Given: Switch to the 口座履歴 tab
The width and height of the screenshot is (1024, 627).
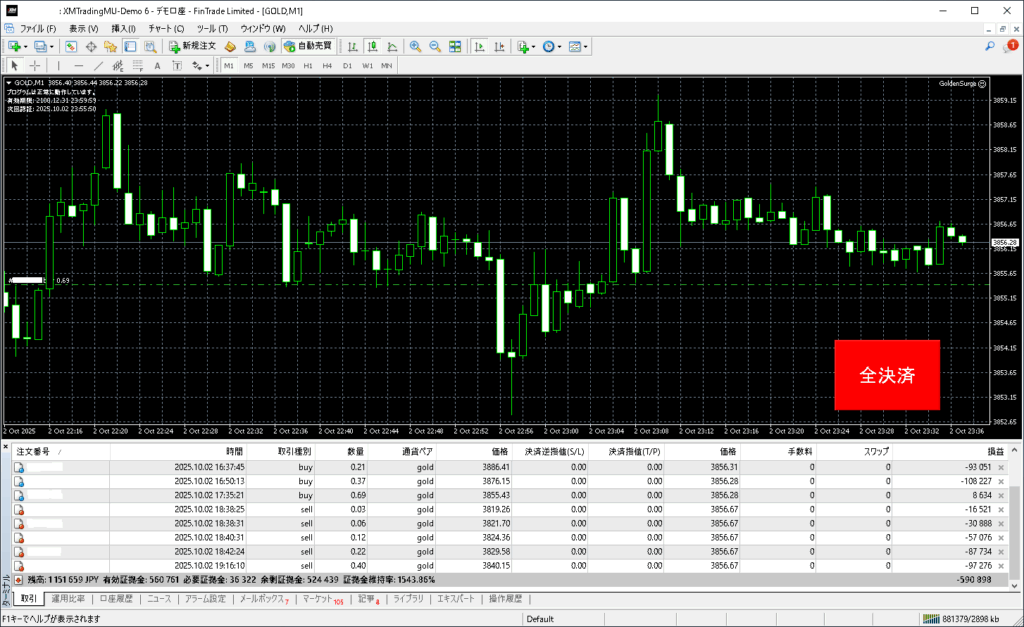Looking at the screenshot, I should coord(115,599).
